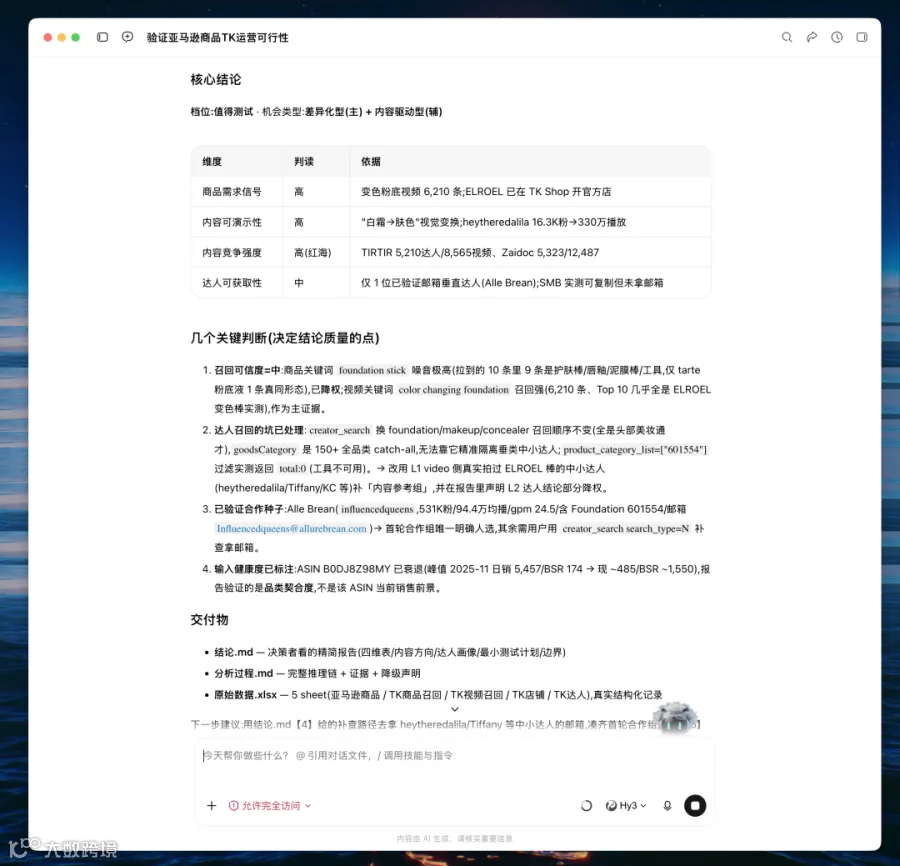Click the color changing foundation code tag

453,390
